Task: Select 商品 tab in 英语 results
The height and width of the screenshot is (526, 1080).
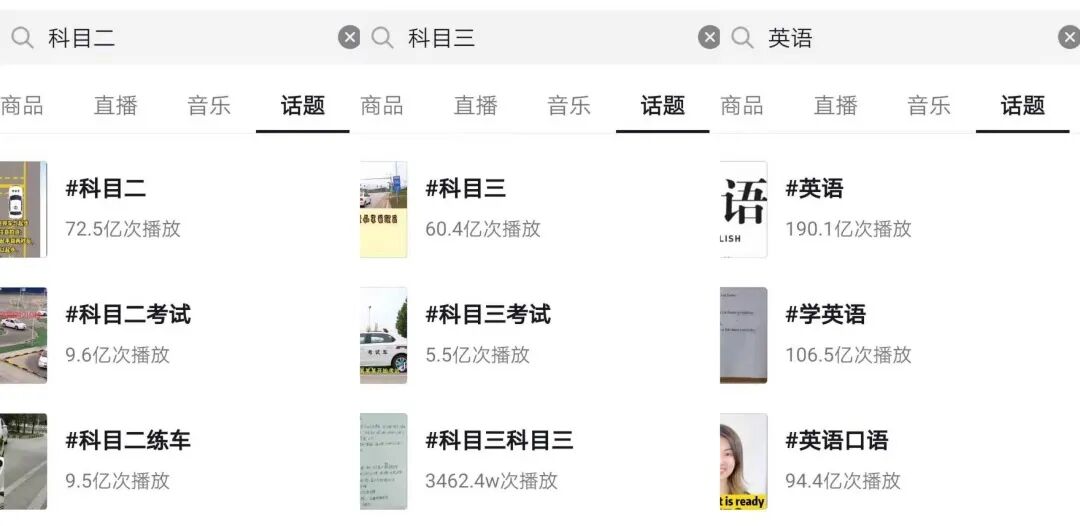Action: (x=742, y=105)
